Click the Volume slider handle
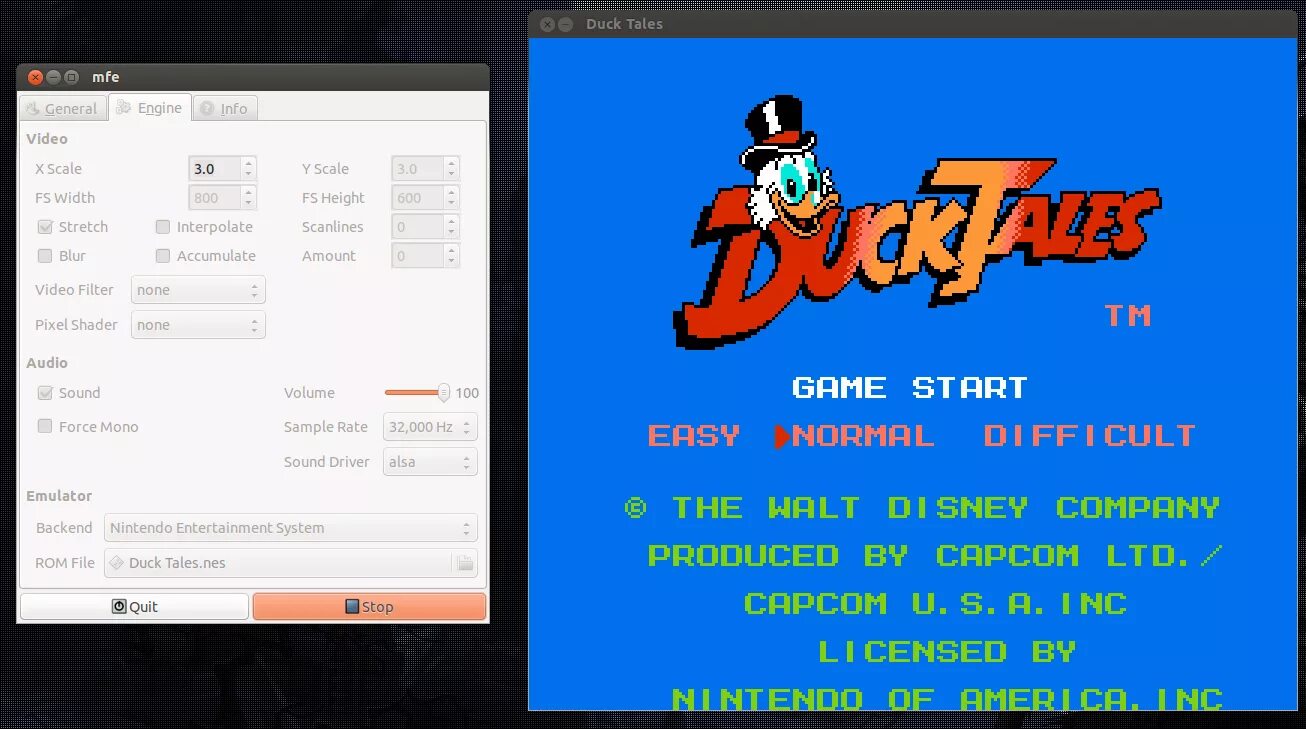1306x729 pixels. pyautogui.click(x=444, y=393)
